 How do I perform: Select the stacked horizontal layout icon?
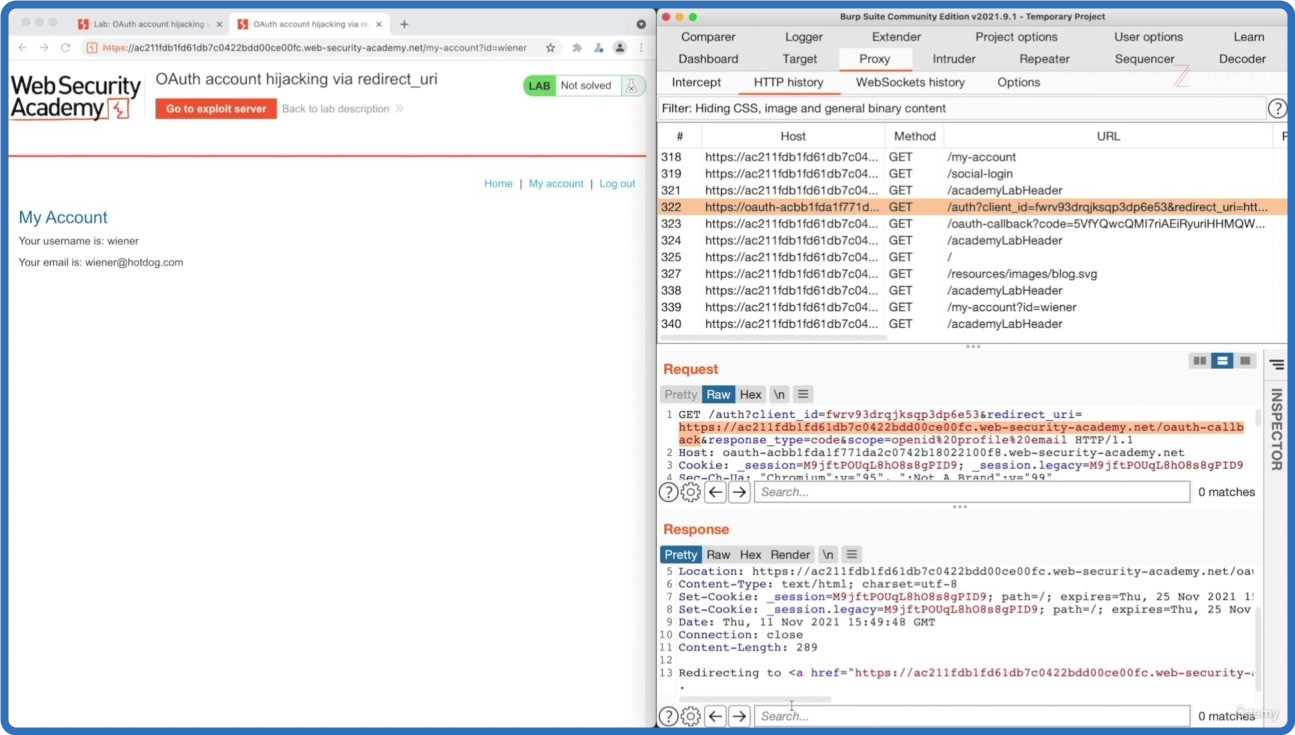tap(1222, 361)
